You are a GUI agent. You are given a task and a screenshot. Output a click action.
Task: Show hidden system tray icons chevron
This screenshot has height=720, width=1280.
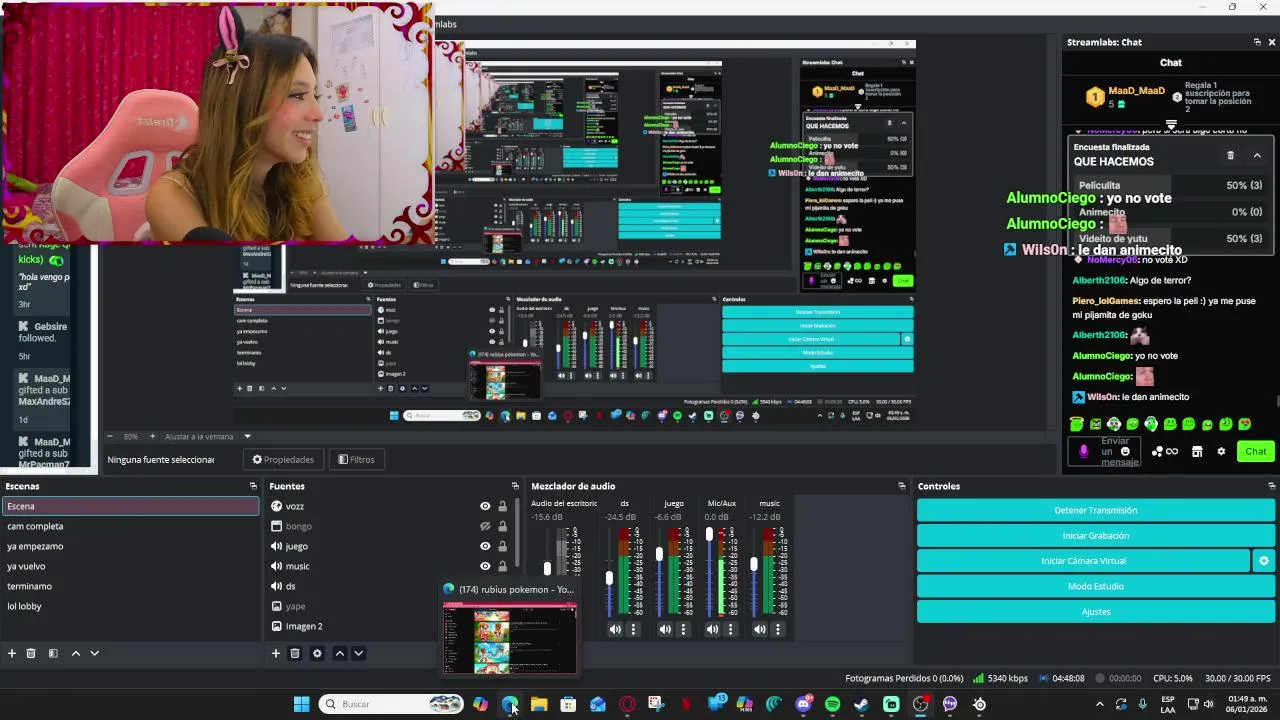(1100, 704)
